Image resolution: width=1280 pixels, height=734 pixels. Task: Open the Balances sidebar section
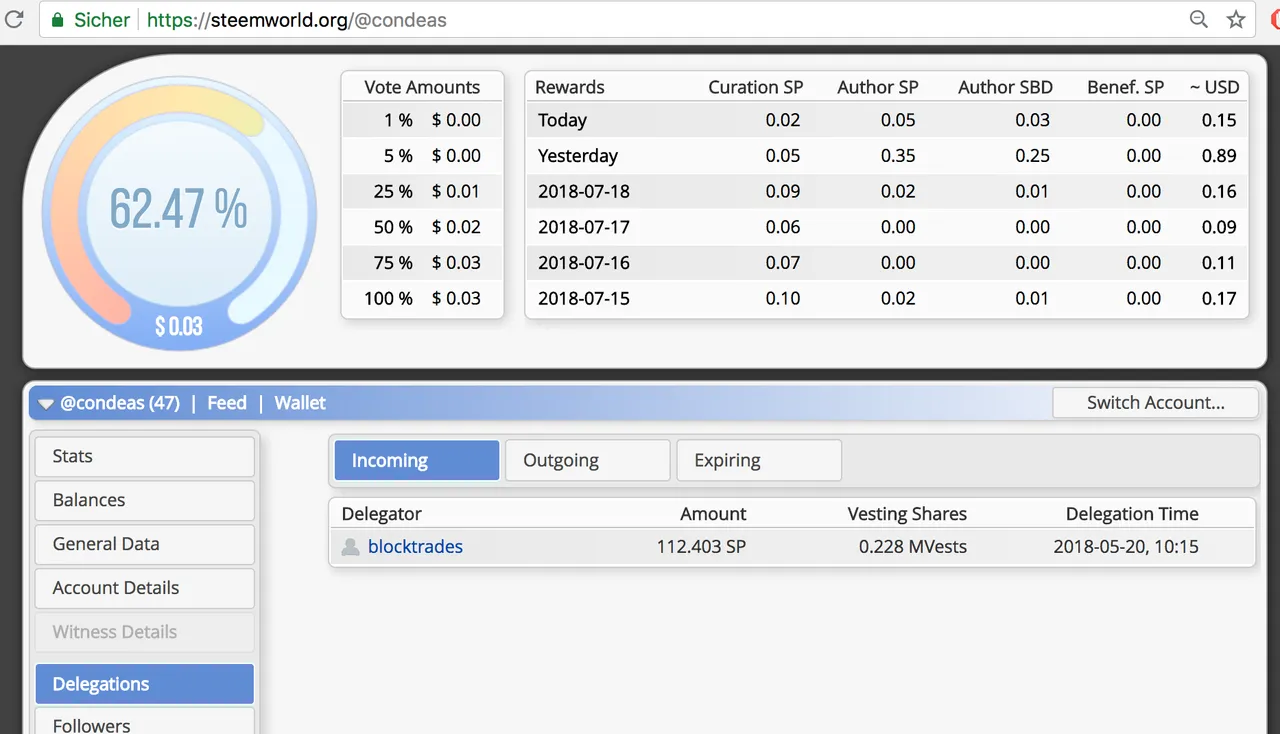click(145, 500)
